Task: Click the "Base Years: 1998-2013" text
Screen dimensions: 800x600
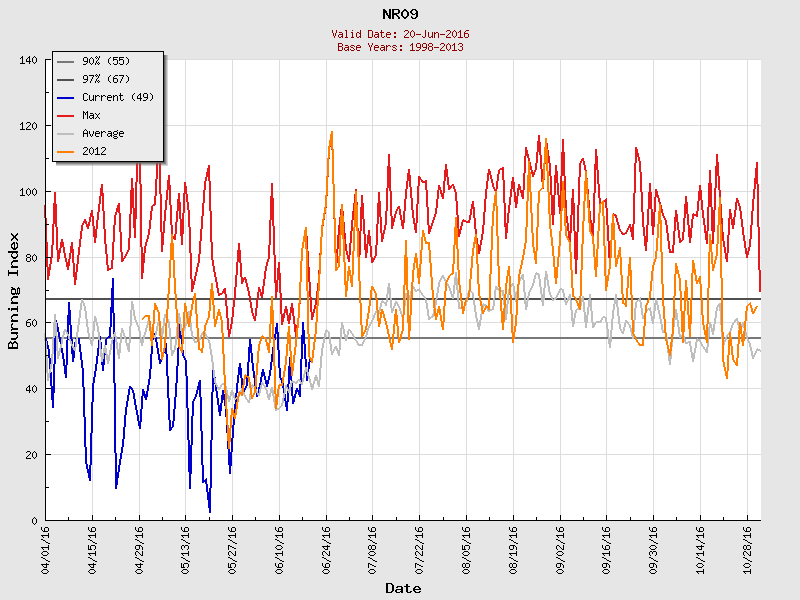Action: (400, 47)
